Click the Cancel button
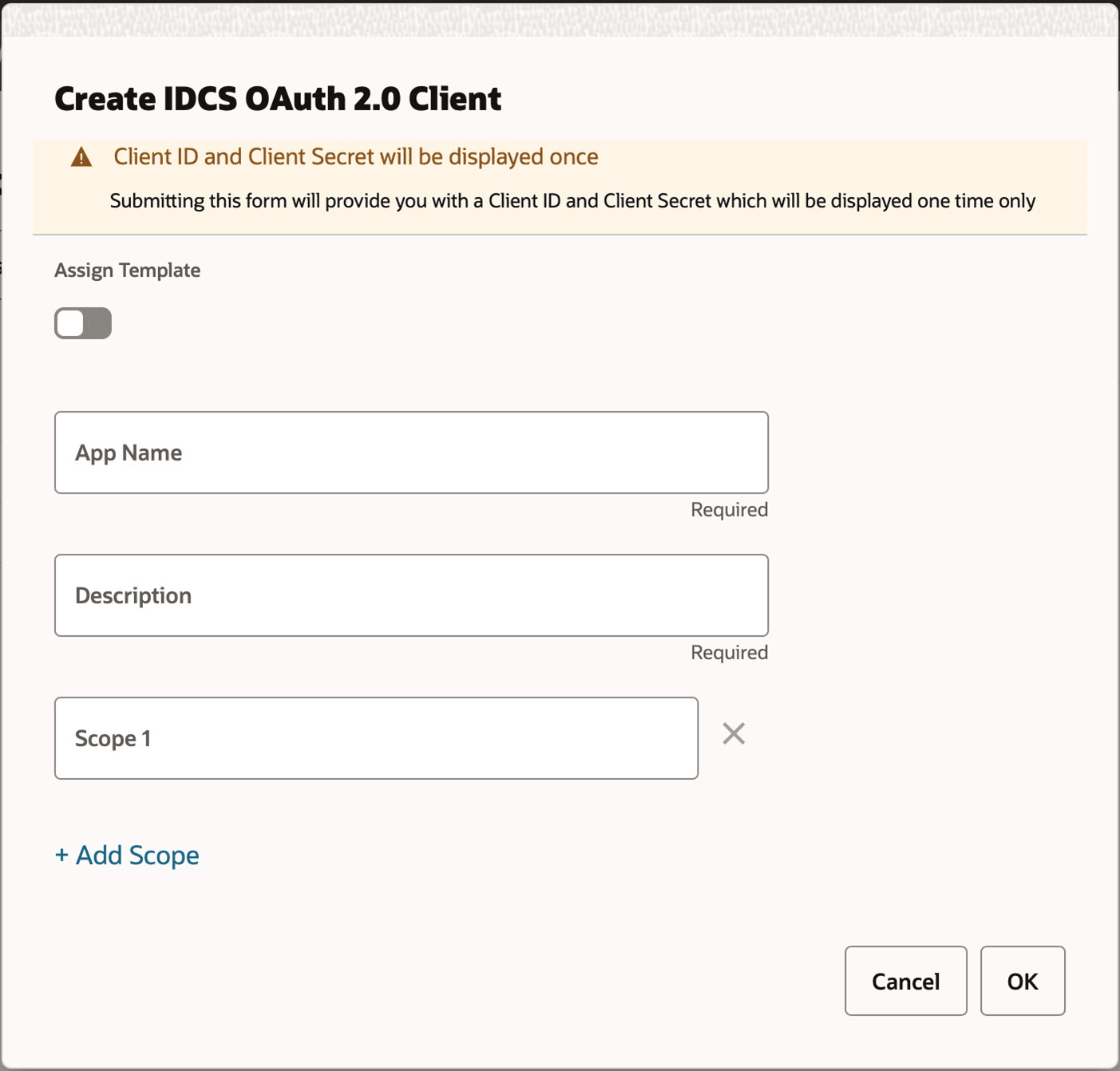 click(906, 981)
